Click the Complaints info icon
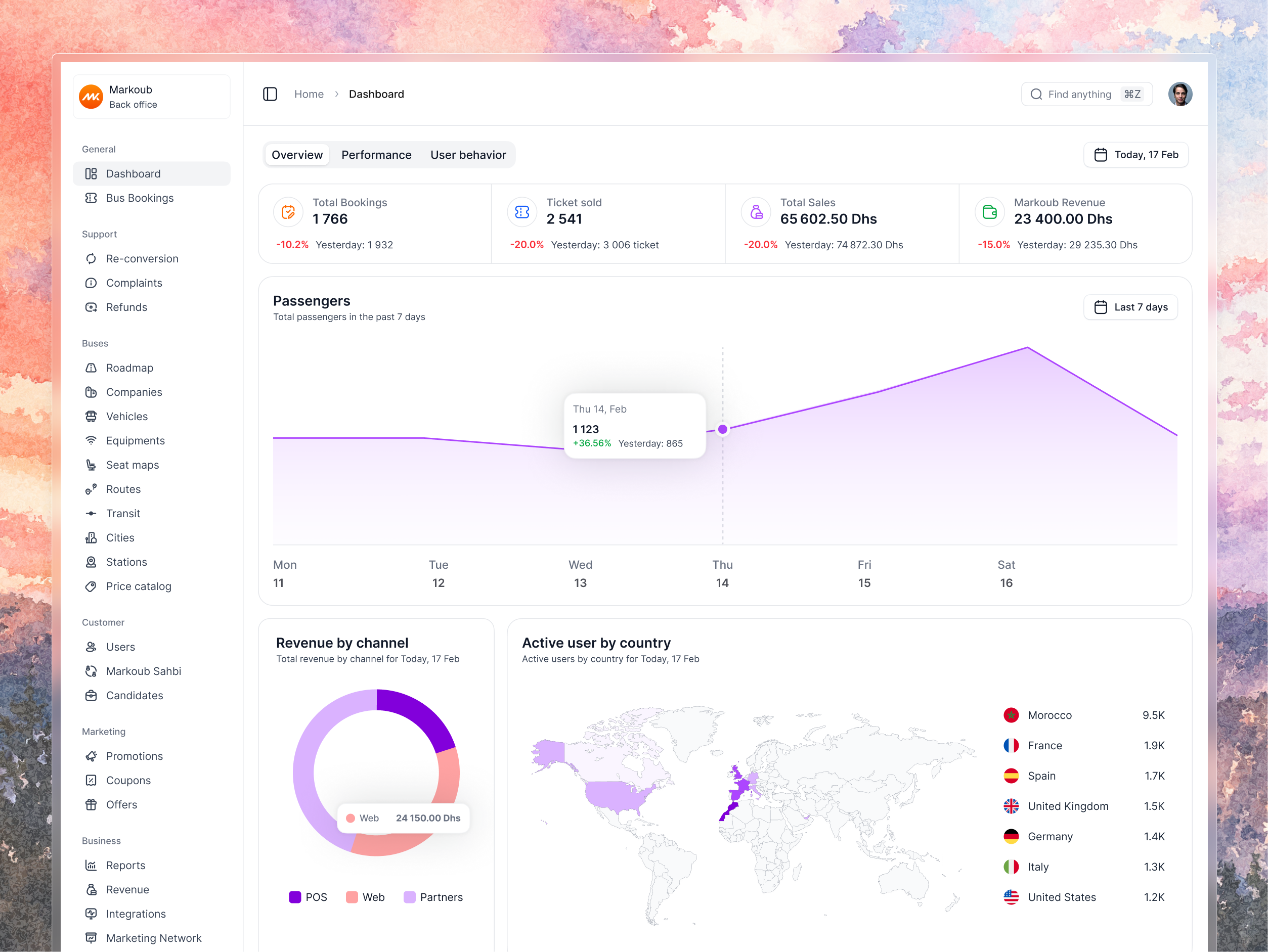1268x952 pixels. (x=91, y=283)
